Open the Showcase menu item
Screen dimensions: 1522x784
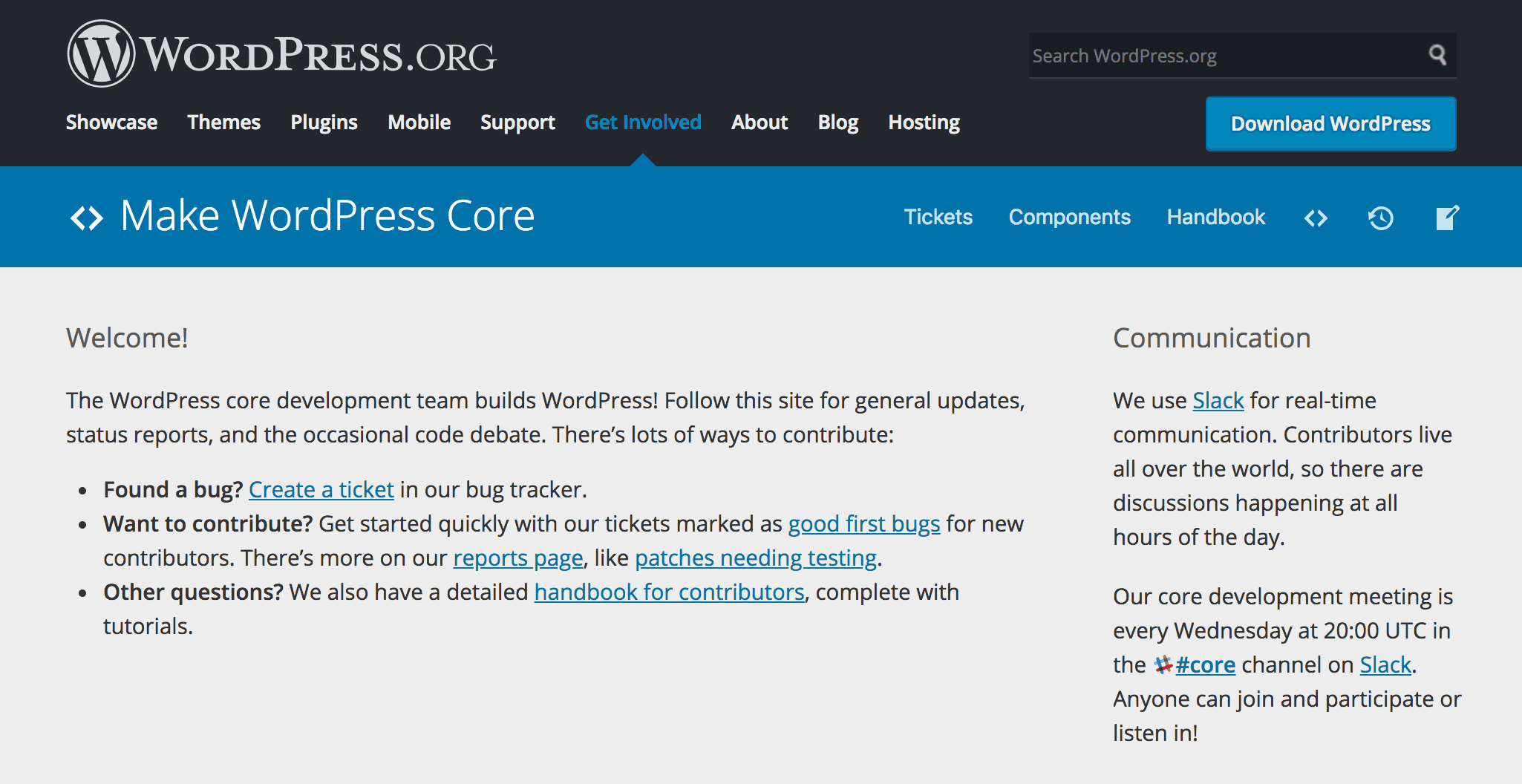point(111,122)
